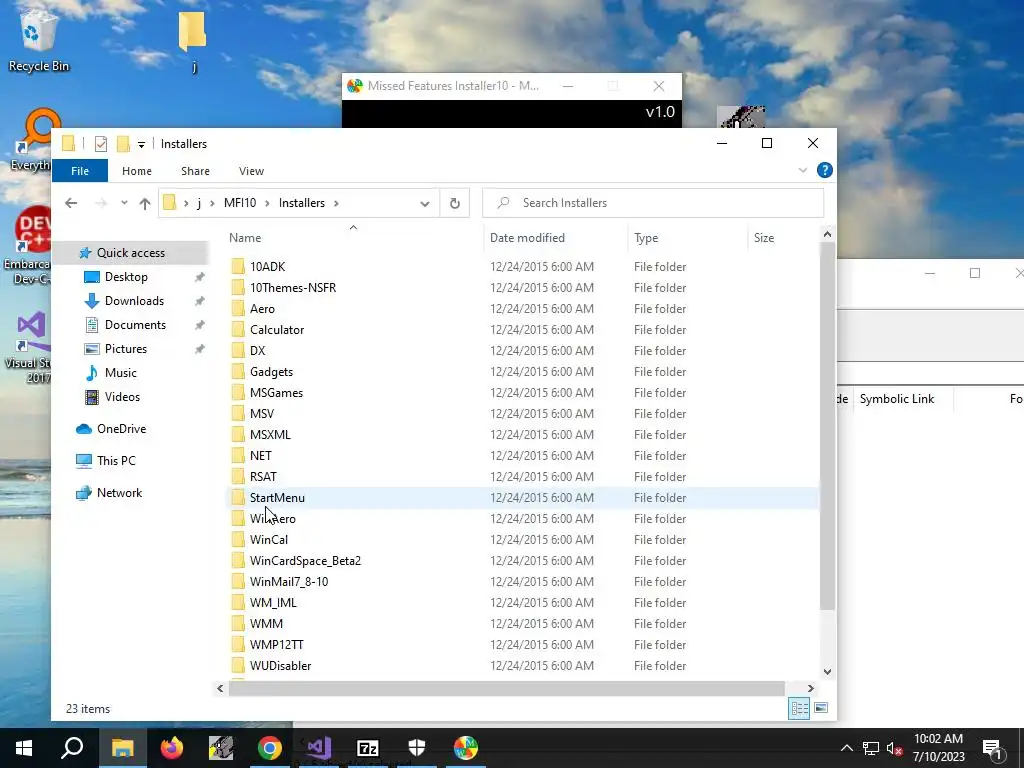Click the New folder icon in Installers title bar

(x=123, y=144)
